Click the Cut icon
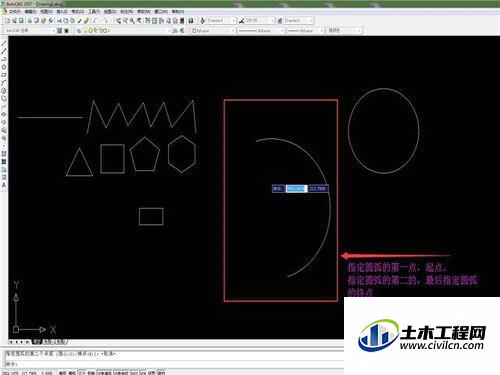 (59, 21)
